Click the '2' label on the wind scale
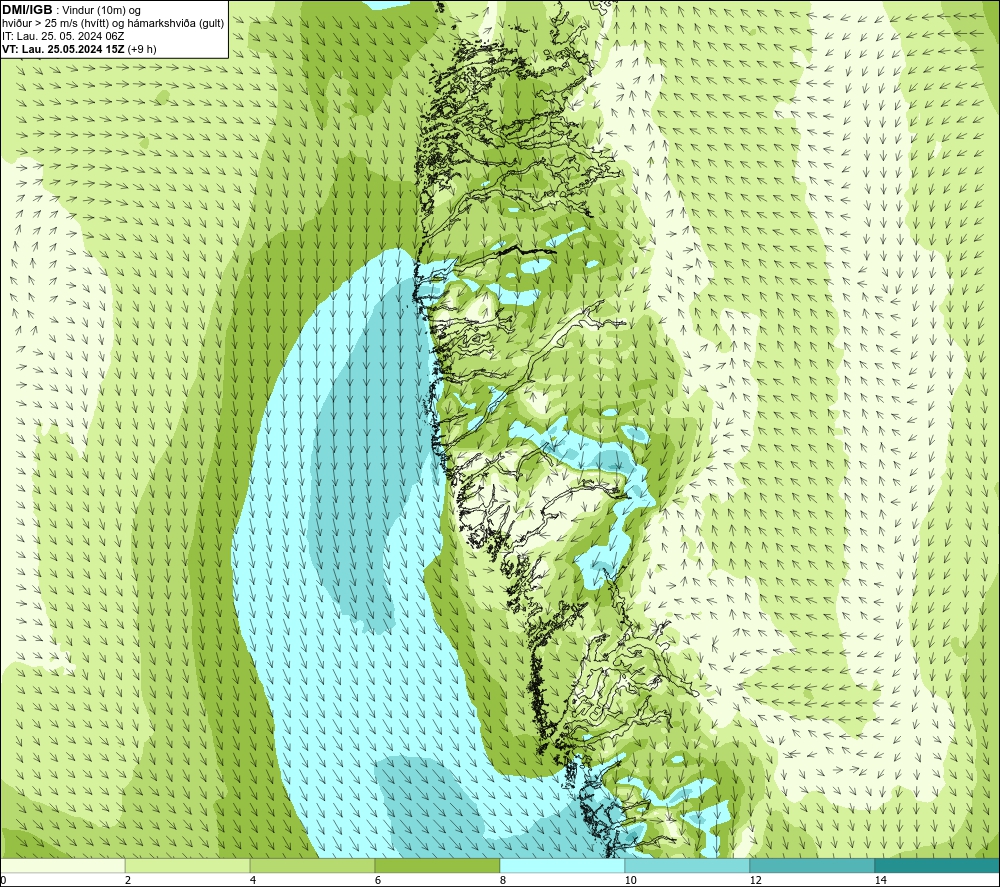 pos(128,881)
